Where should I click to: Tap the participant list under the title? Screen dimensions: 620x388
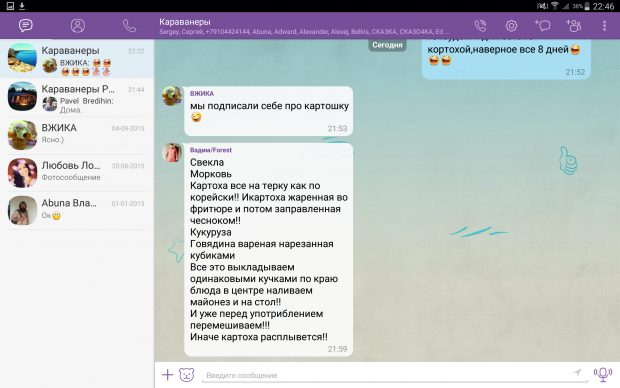pyautogui.click(x=304, y=32)
